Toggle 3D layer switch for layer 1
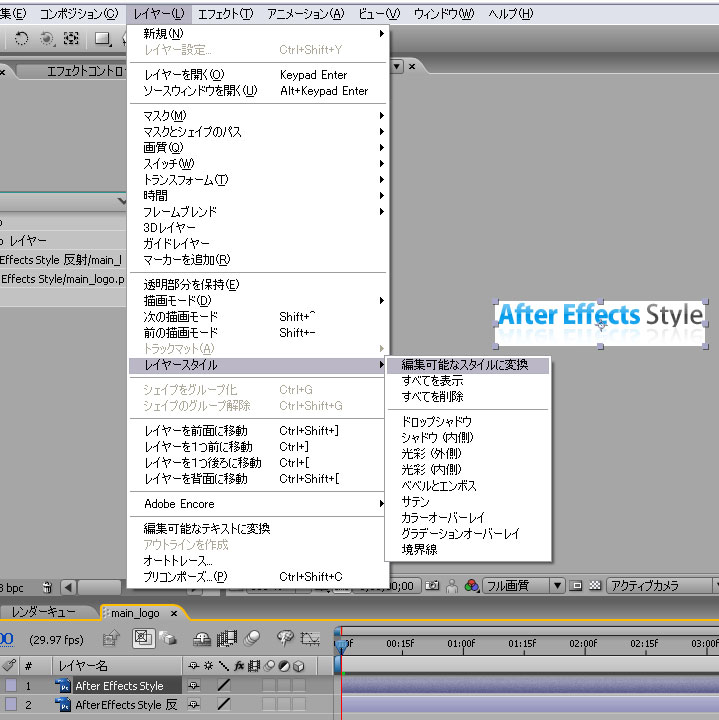The height and width of the screenshot is (720, 719). click(299, 686)
